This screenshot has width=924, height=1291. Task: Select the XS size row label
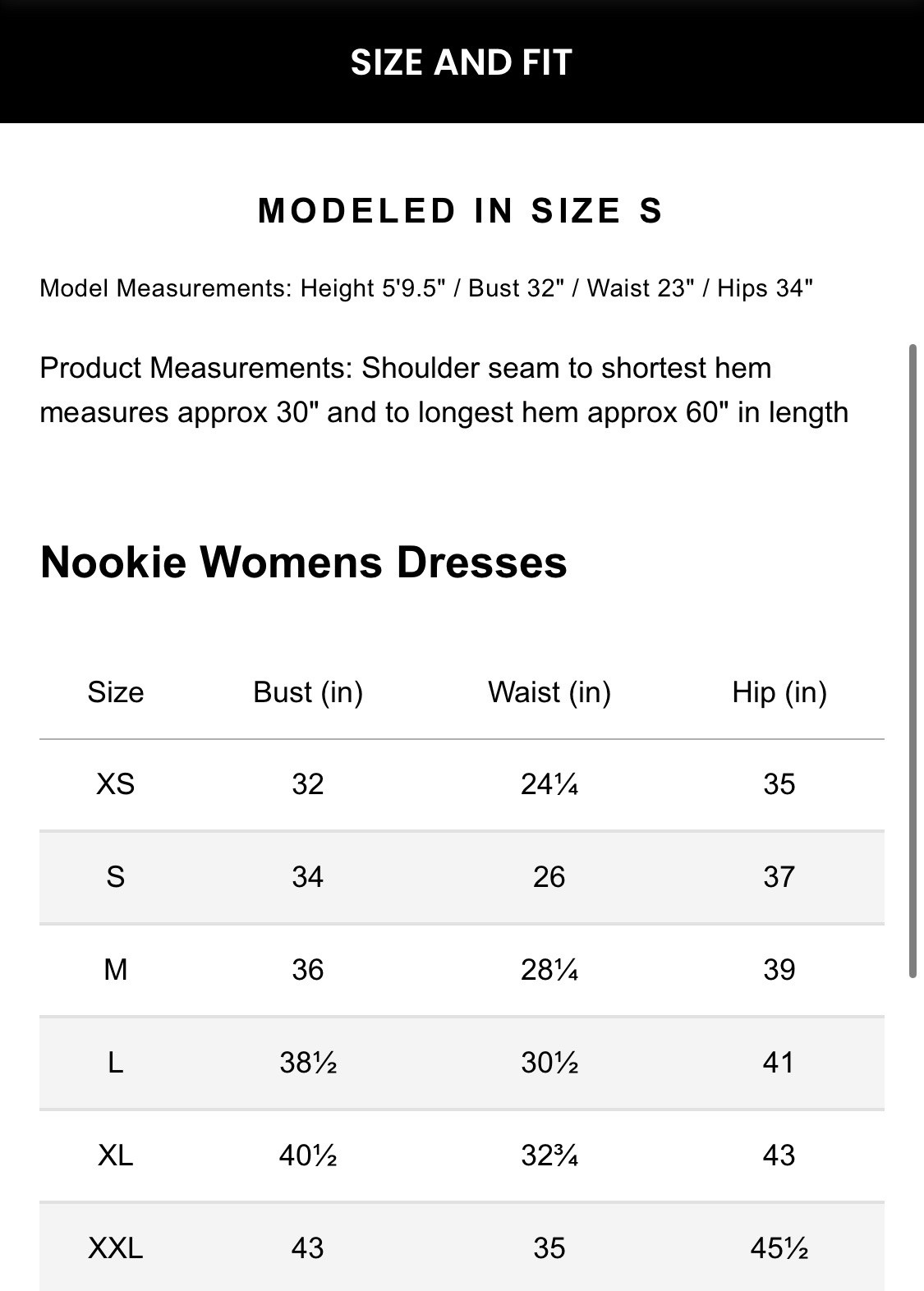tap(116, 784)
